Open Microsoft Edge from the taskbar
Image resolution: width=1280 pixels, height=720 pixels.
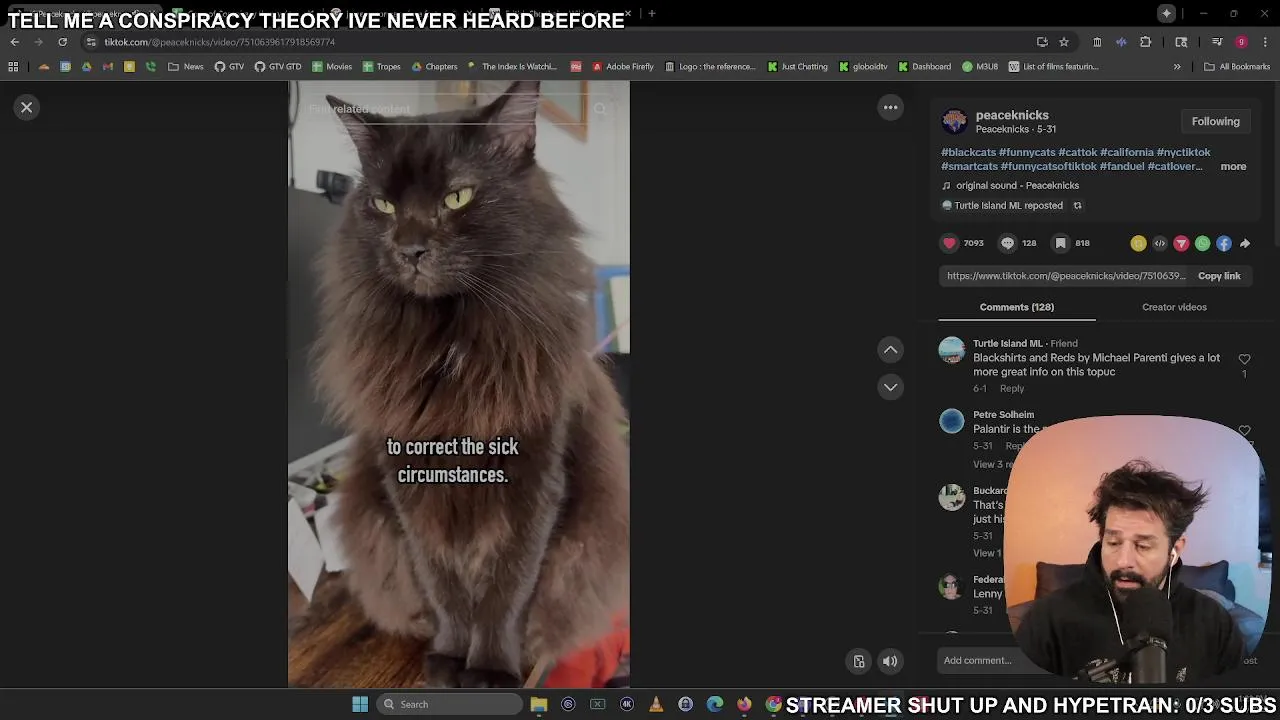pos(715,704)
